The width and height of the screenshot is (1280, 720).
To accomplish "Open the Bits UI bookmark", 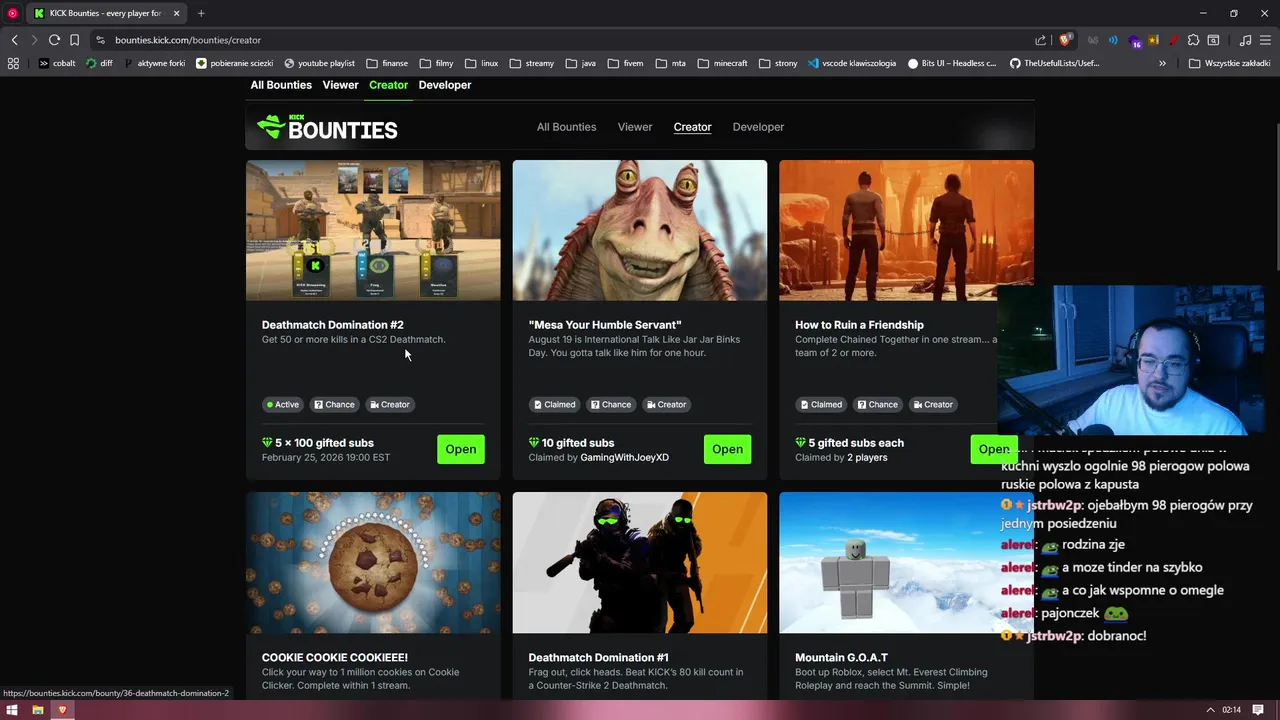I will [952, 63].
